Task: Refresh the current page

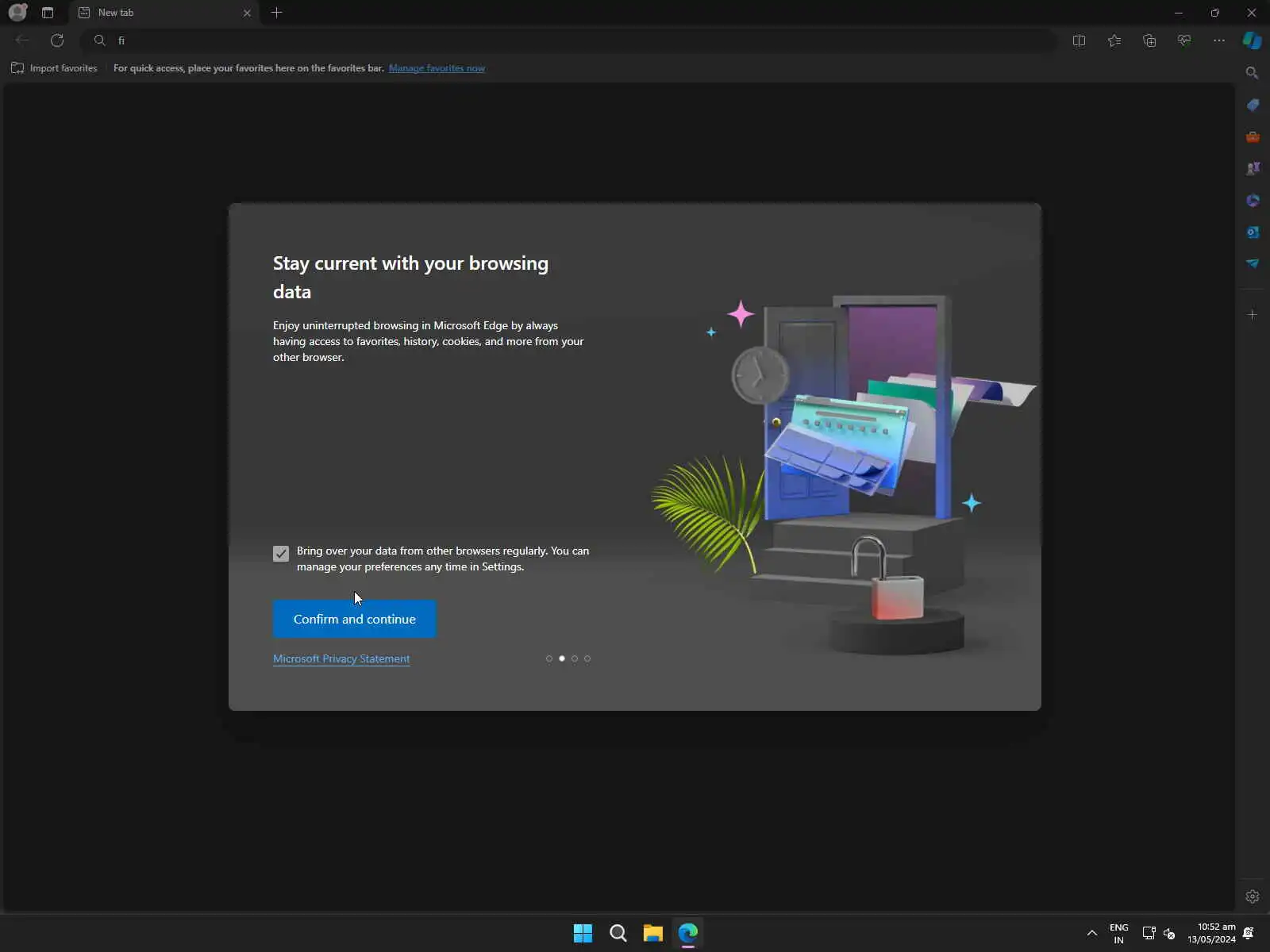Action: [x=57, y=40]
